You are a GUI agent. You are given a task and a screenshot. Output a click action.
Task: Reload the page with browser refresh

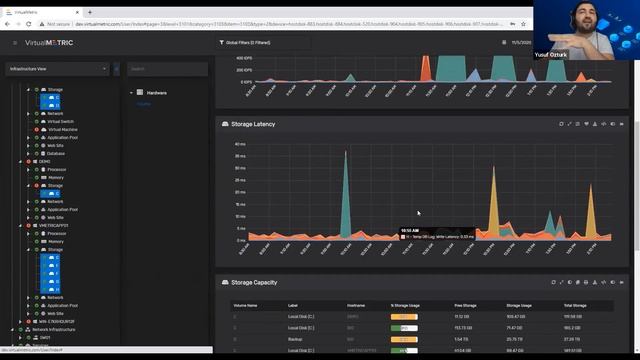point(28,24)
